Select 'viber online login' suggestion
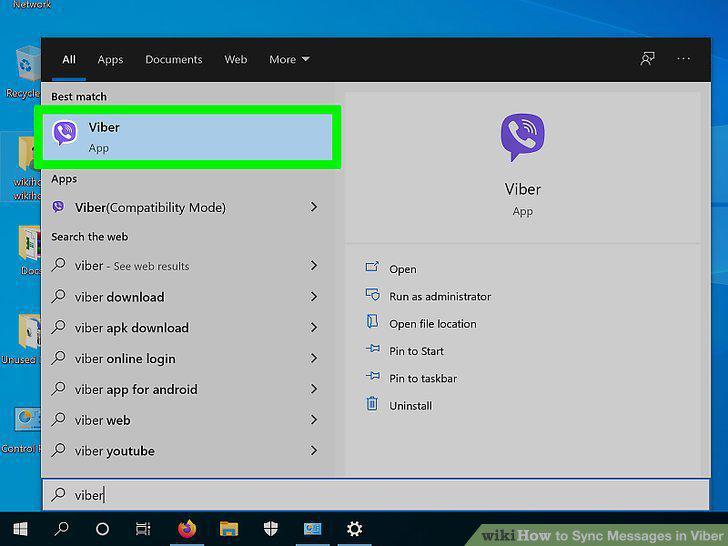Viewport: 728px width, 546px height. coord(188,358)
